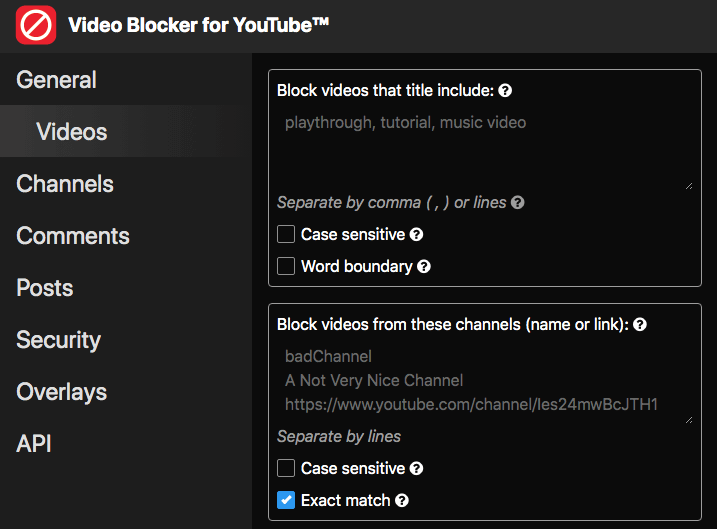Enable the Word boundary checkbox
Screen dimensions: 717x529
[286, 267]
